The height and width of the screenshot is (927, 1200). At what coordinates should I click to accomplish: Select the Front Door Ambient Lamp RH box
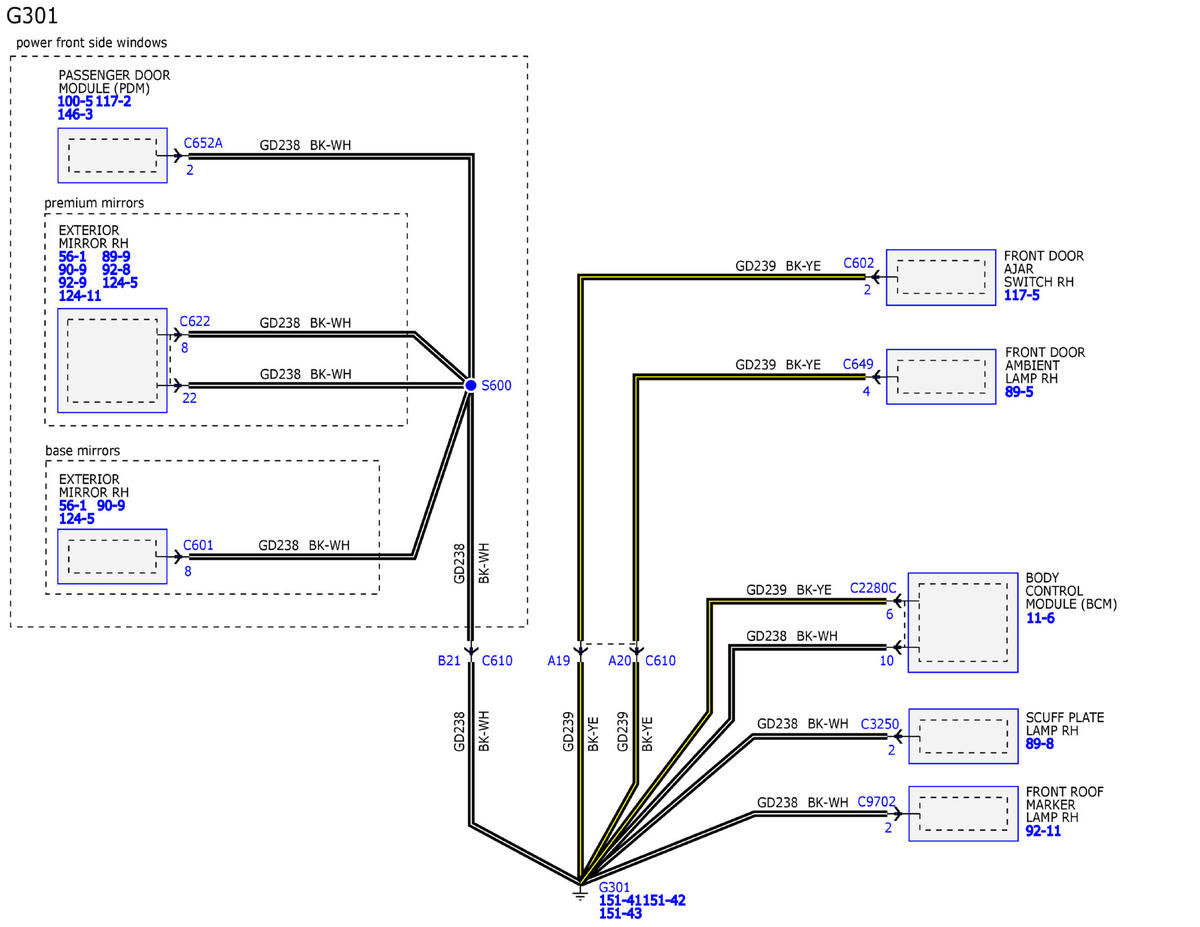point(941,377)
